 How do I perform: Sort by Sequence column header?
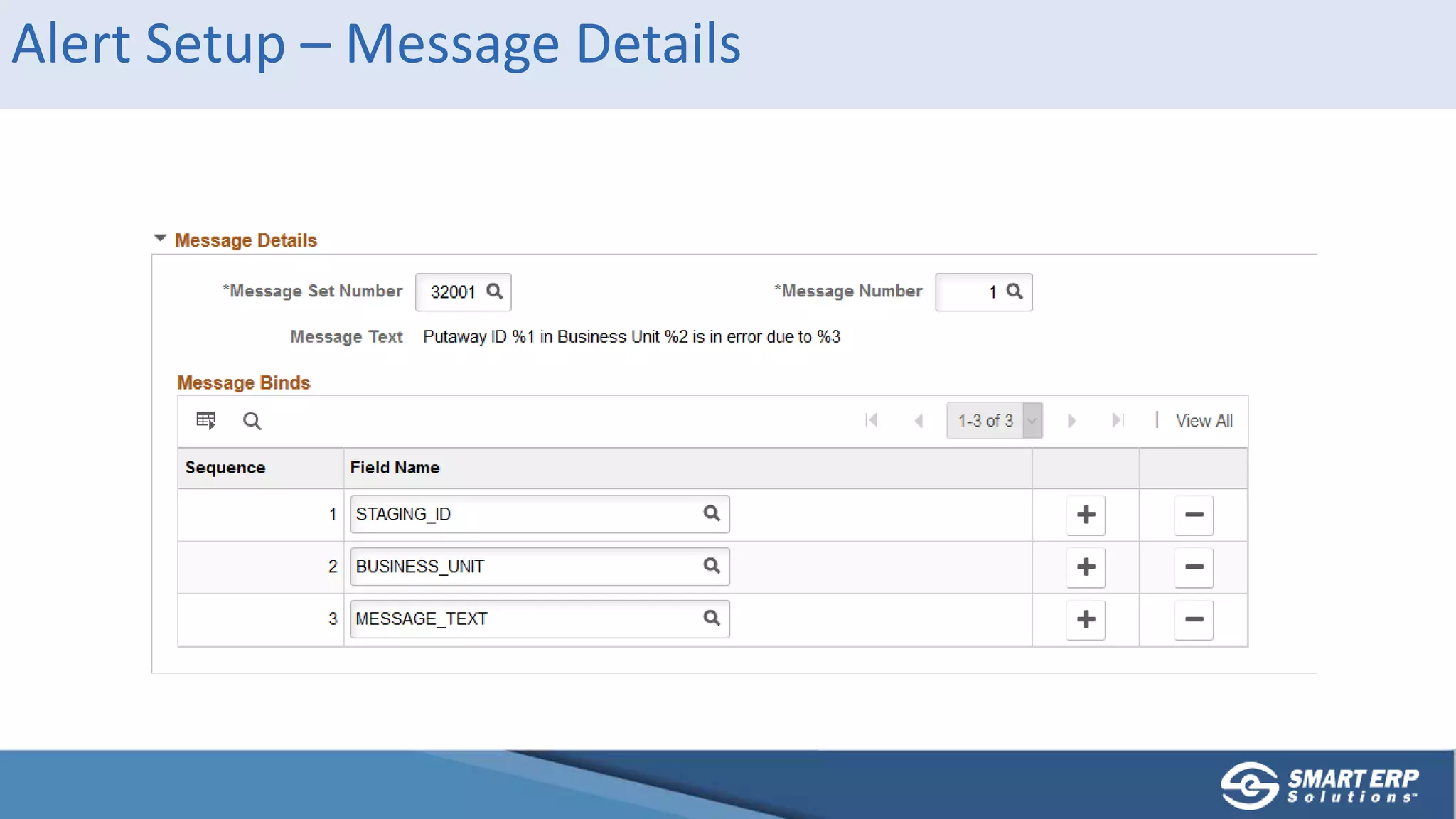coord(225,468)
